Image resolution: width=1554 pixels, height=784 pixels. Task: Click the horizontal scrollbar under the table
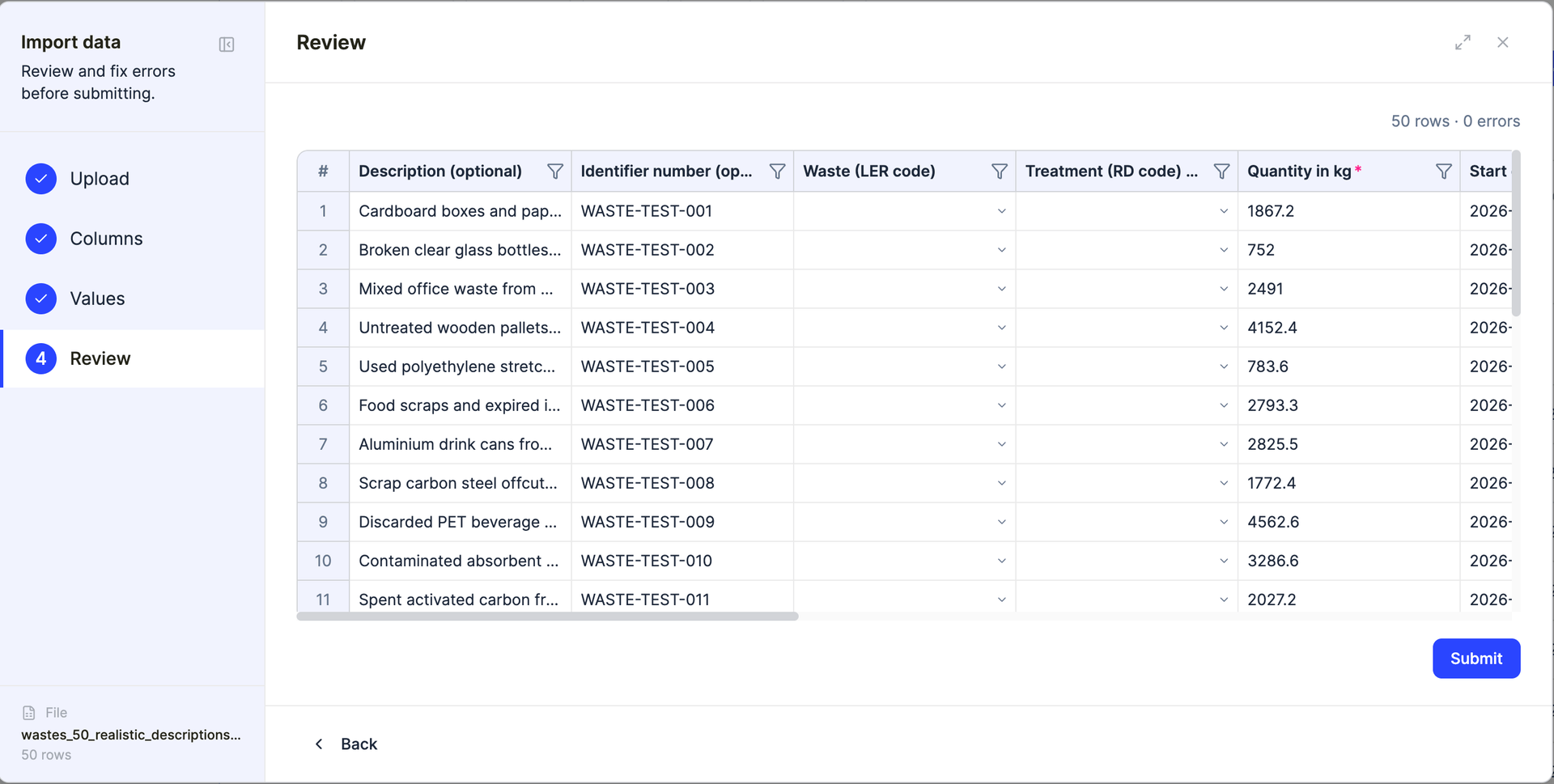(547, 617)
